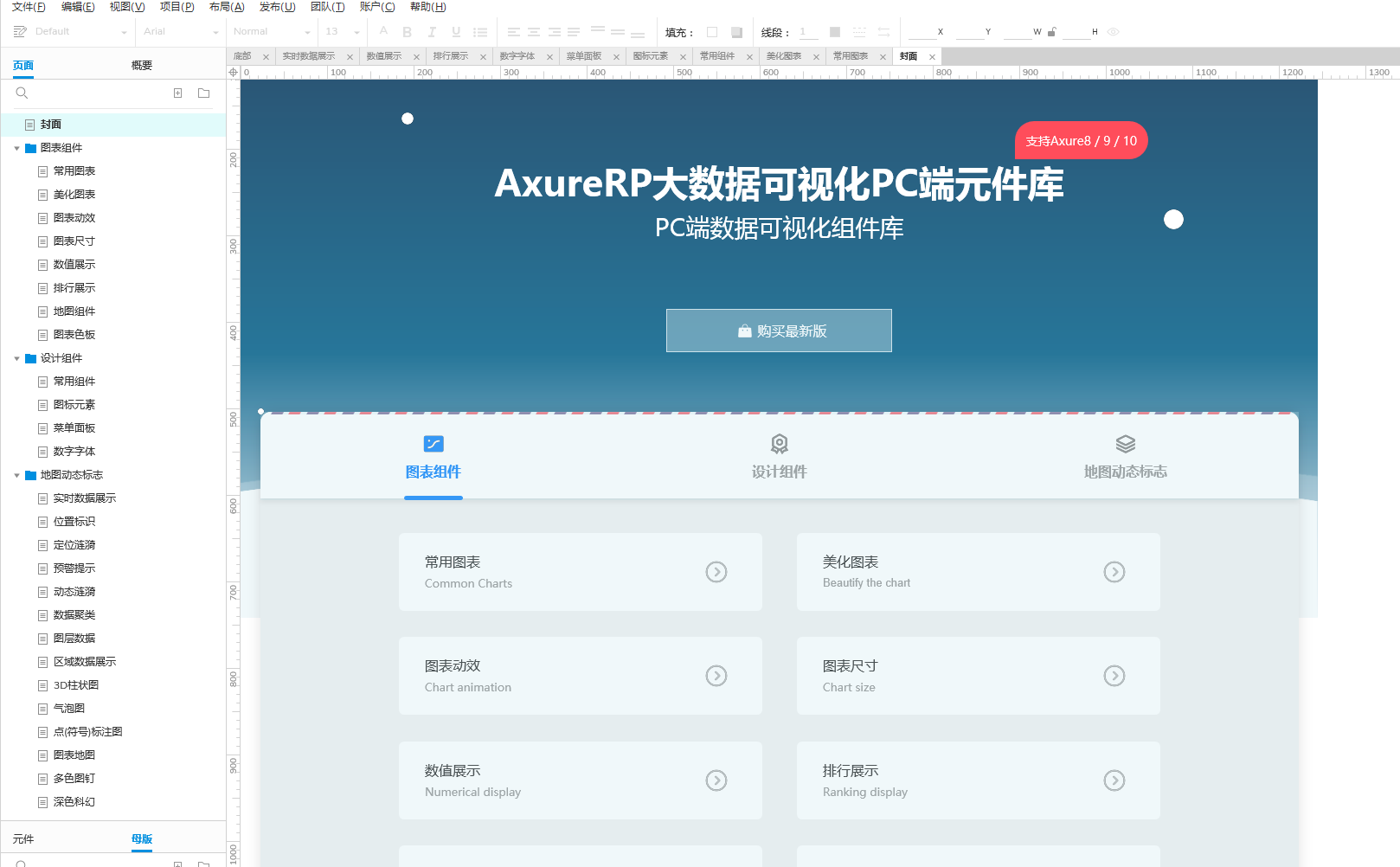Apply italic text formatting

[432, 32]
